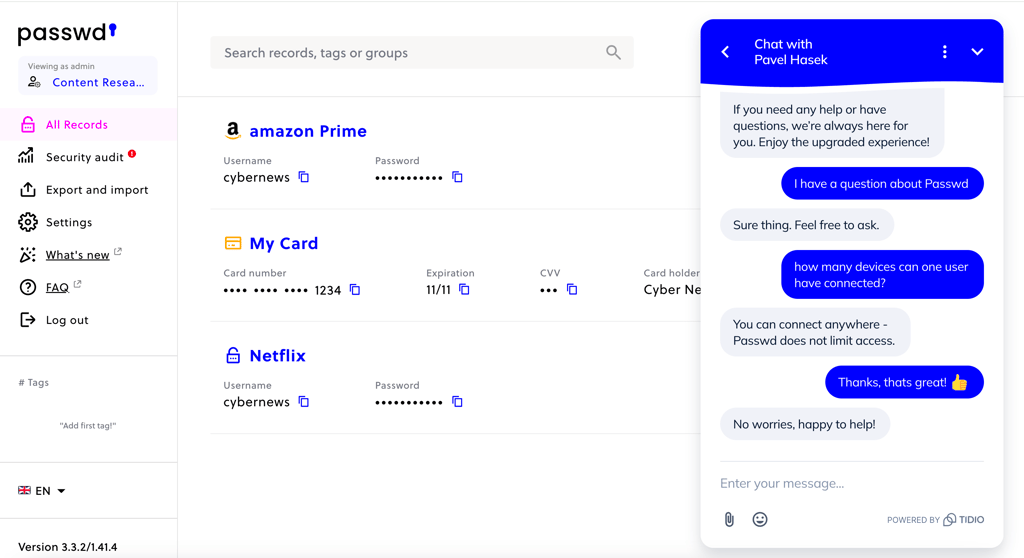This screenshot has width=1024, height=558.
Task: Open Settings from the sidebar
Action: [x=69, y=222]
